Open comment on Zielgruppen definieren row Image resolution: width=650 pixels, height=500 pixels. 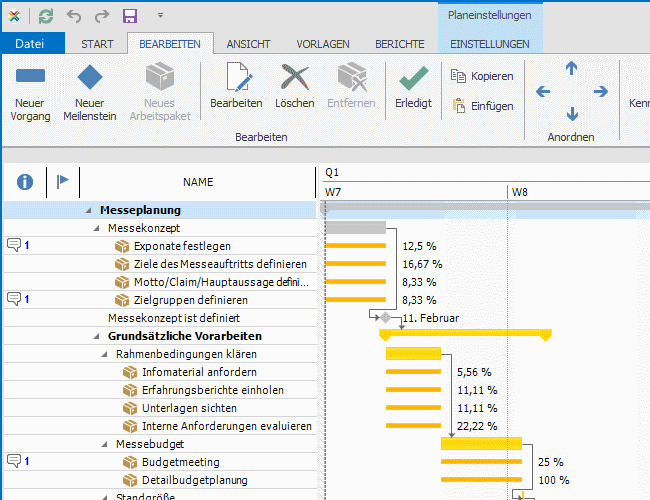tap(14, 299)
